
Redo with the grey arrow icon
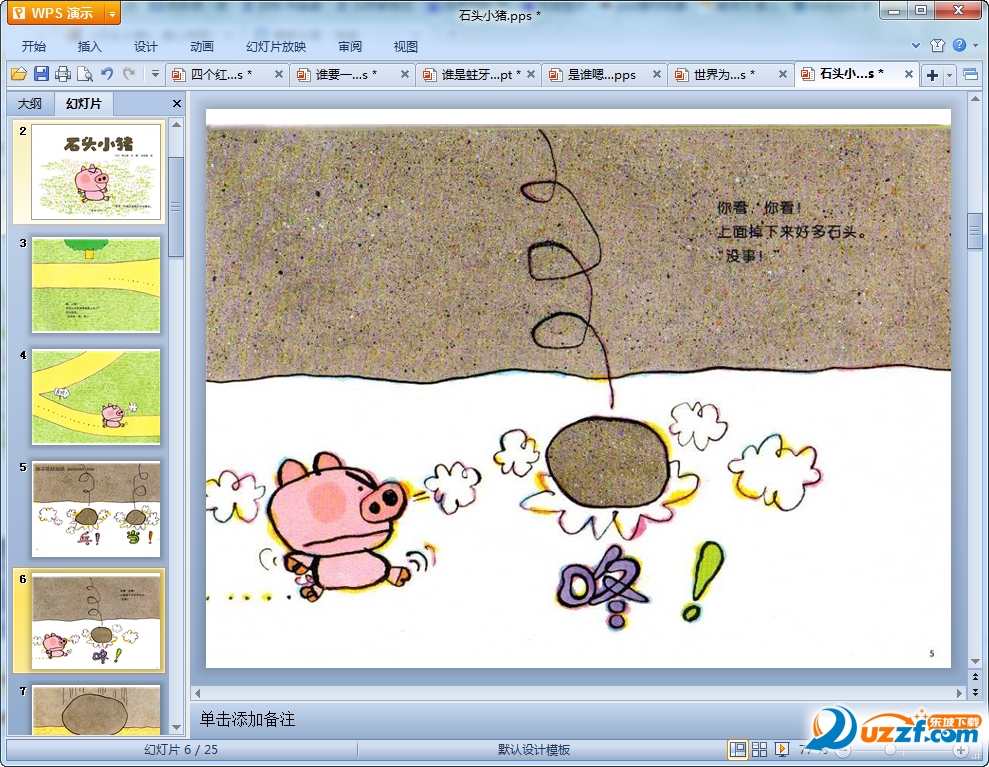129,74
